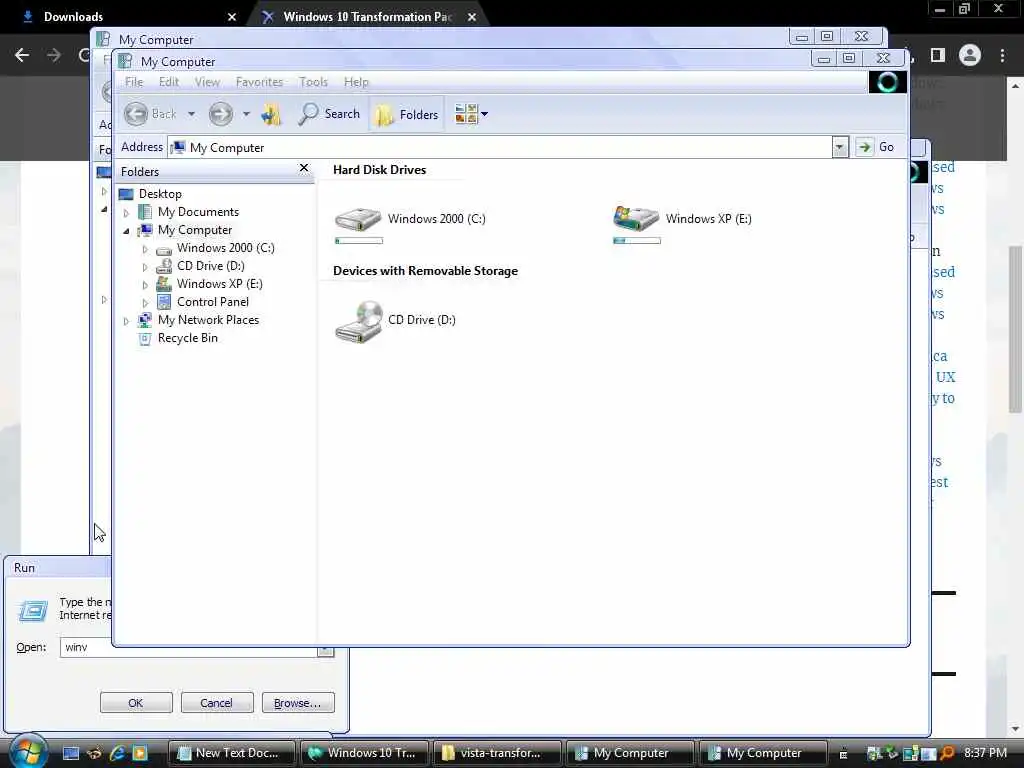
Task: Select My Network Places in tree
Action: [x=208, y=319]
